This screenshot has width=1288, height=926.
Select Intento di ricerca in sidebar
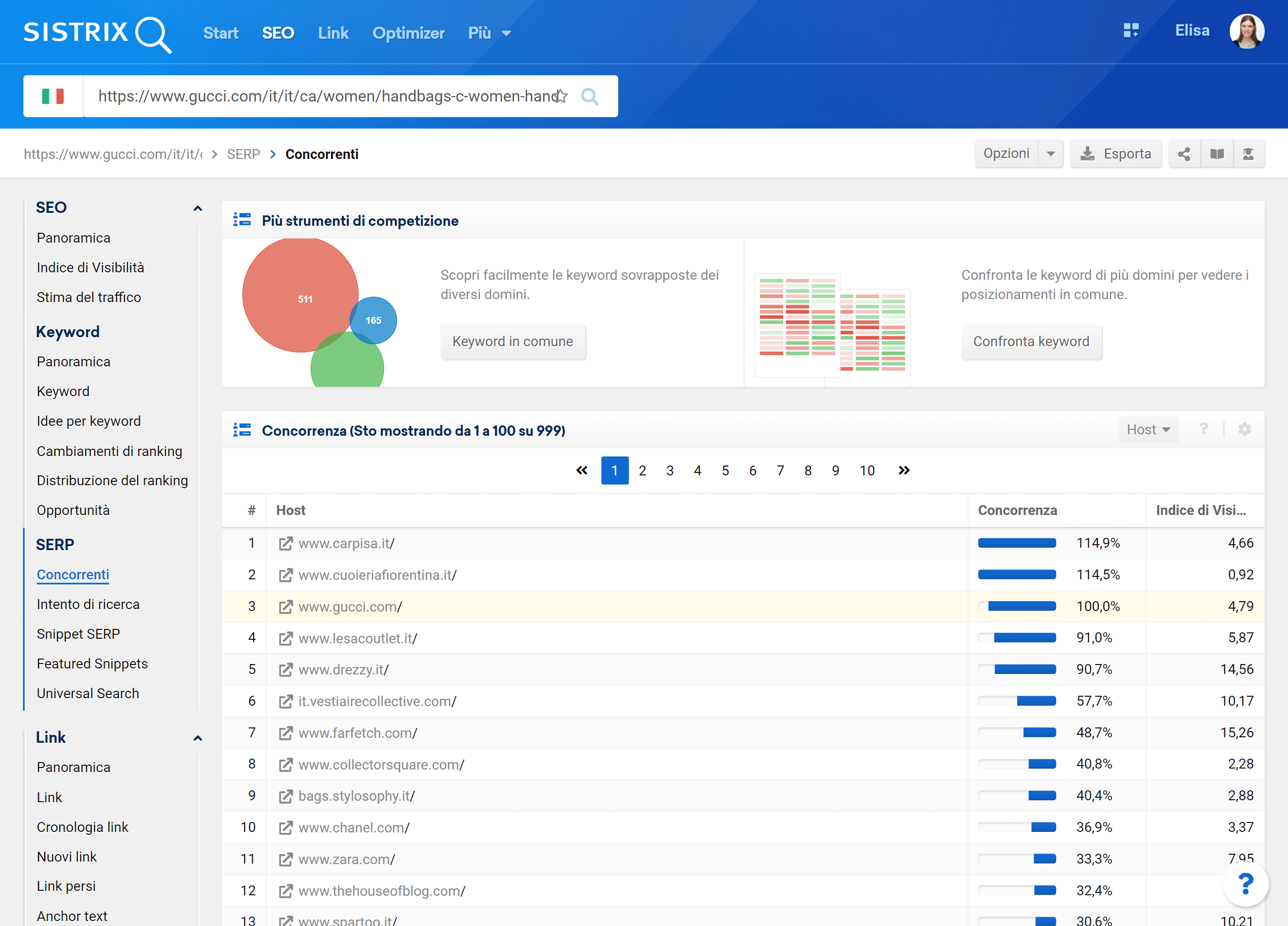(88, 604)
